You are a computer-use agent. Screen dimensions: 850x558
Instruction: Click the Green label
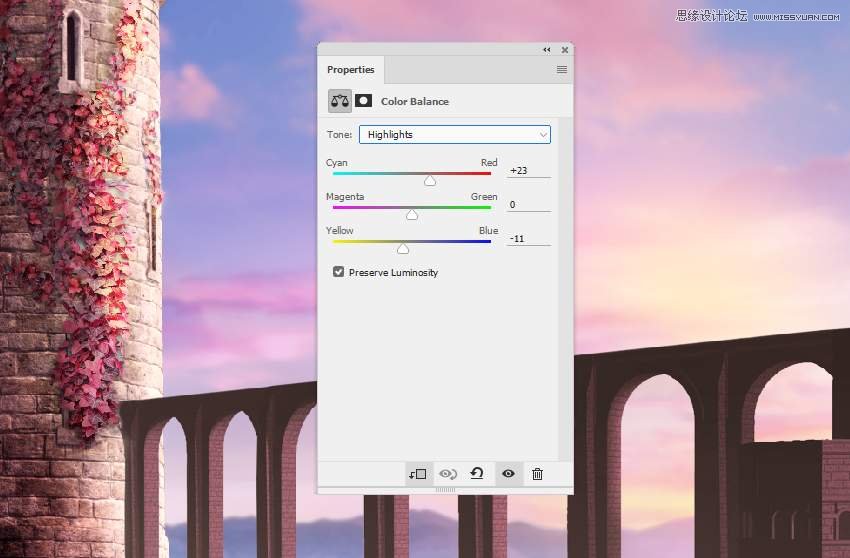pyautogui.click(x=484, y=197)
